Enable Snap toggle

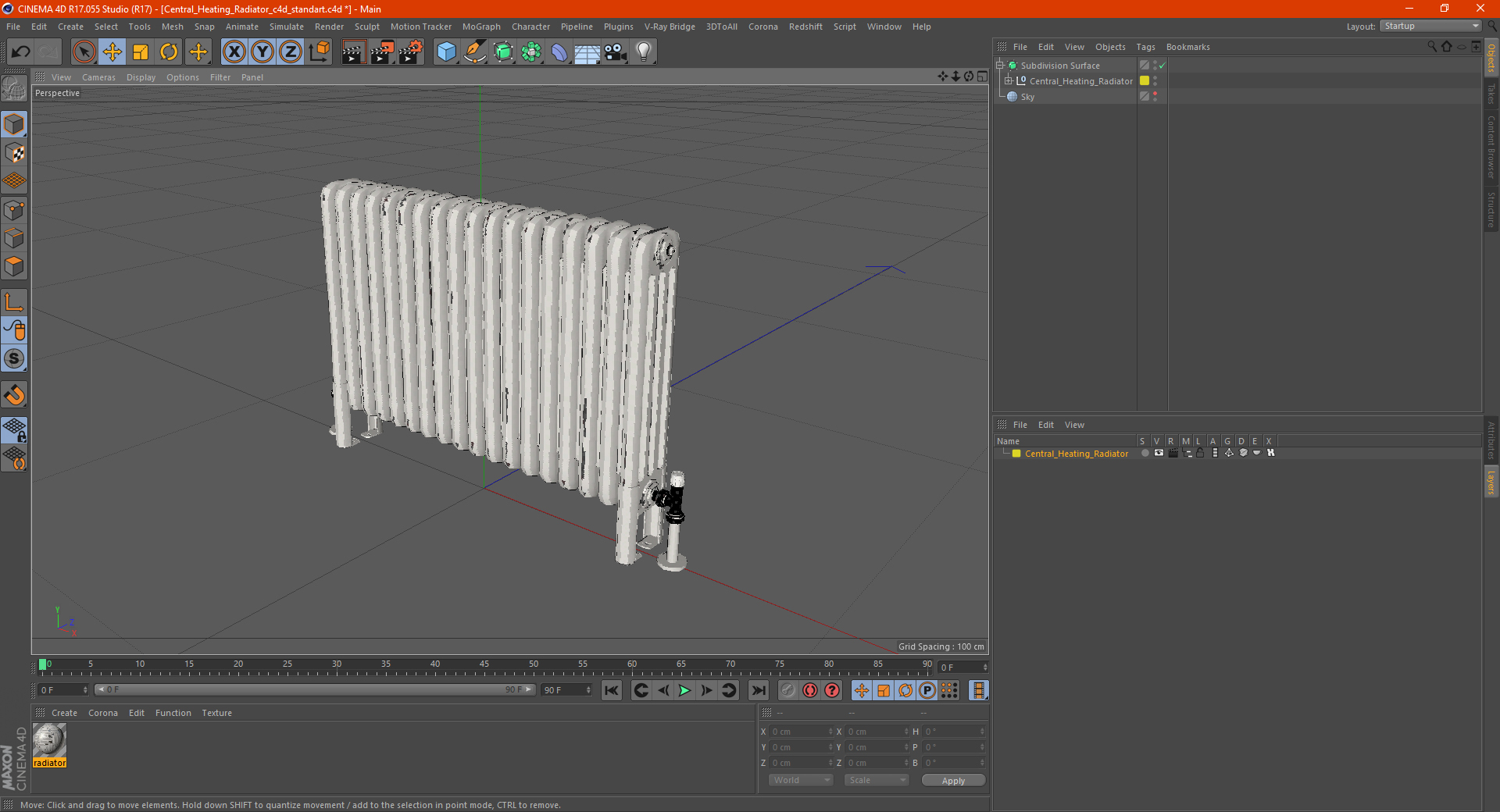pos(14,394)
